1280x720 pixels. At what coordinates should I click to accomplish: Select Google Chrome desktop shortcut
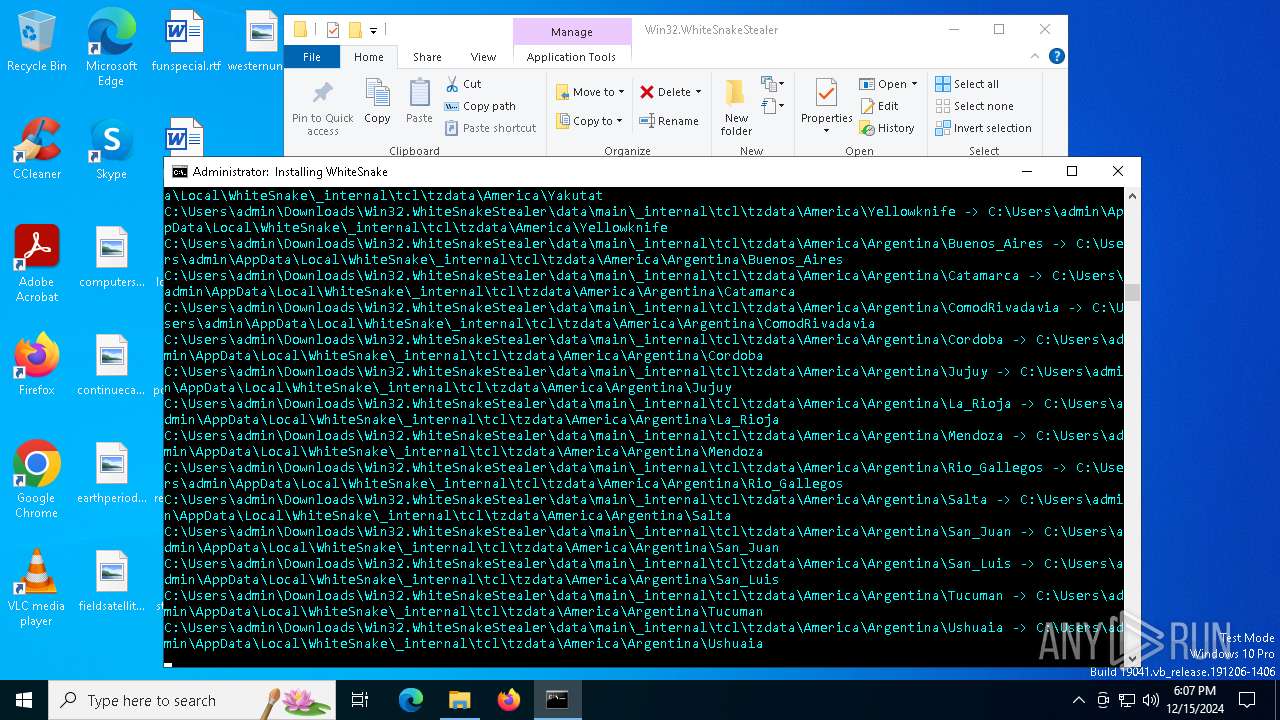[37, 480]
